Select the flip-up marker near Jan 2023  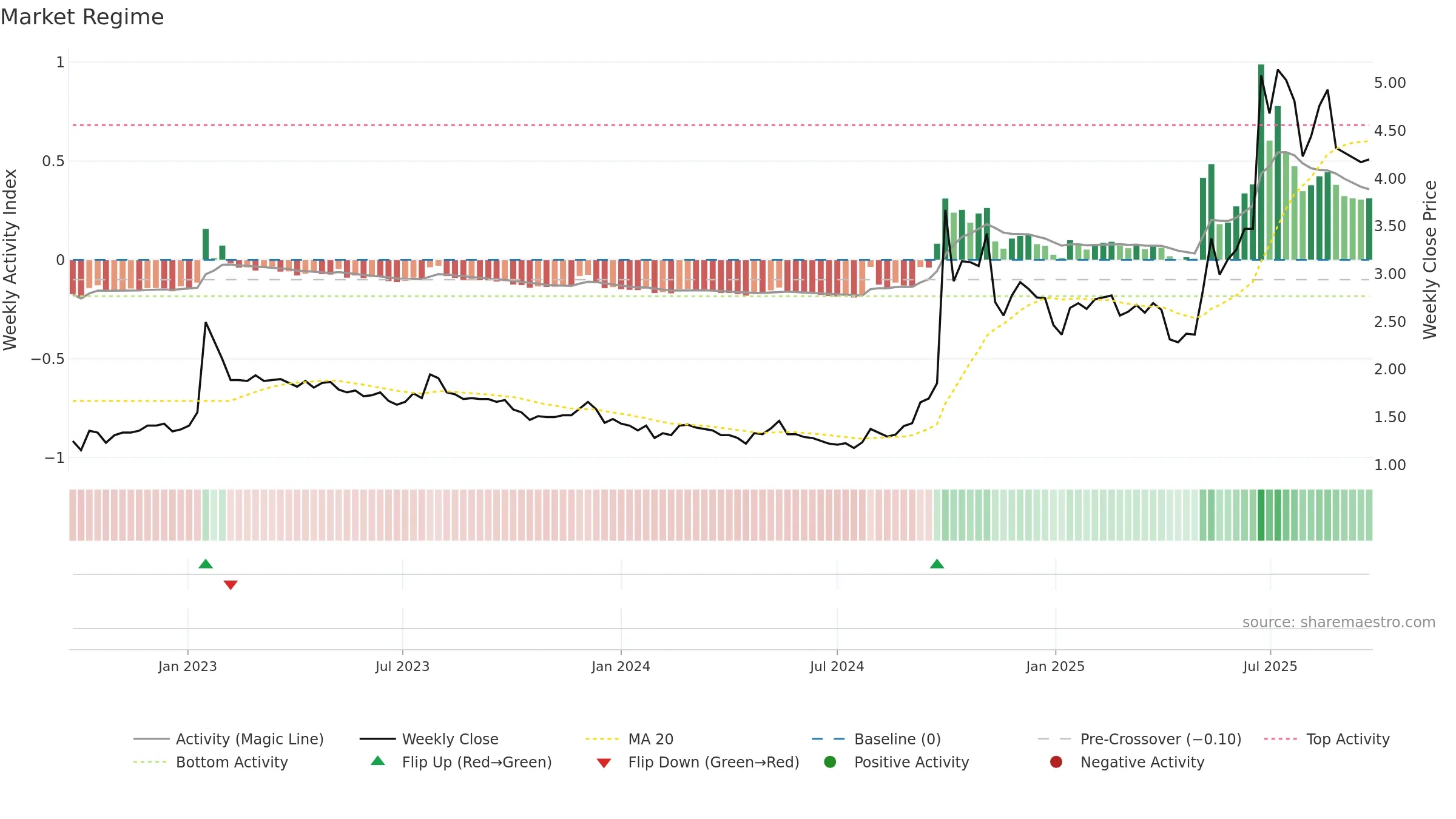[x=206, y=564]
